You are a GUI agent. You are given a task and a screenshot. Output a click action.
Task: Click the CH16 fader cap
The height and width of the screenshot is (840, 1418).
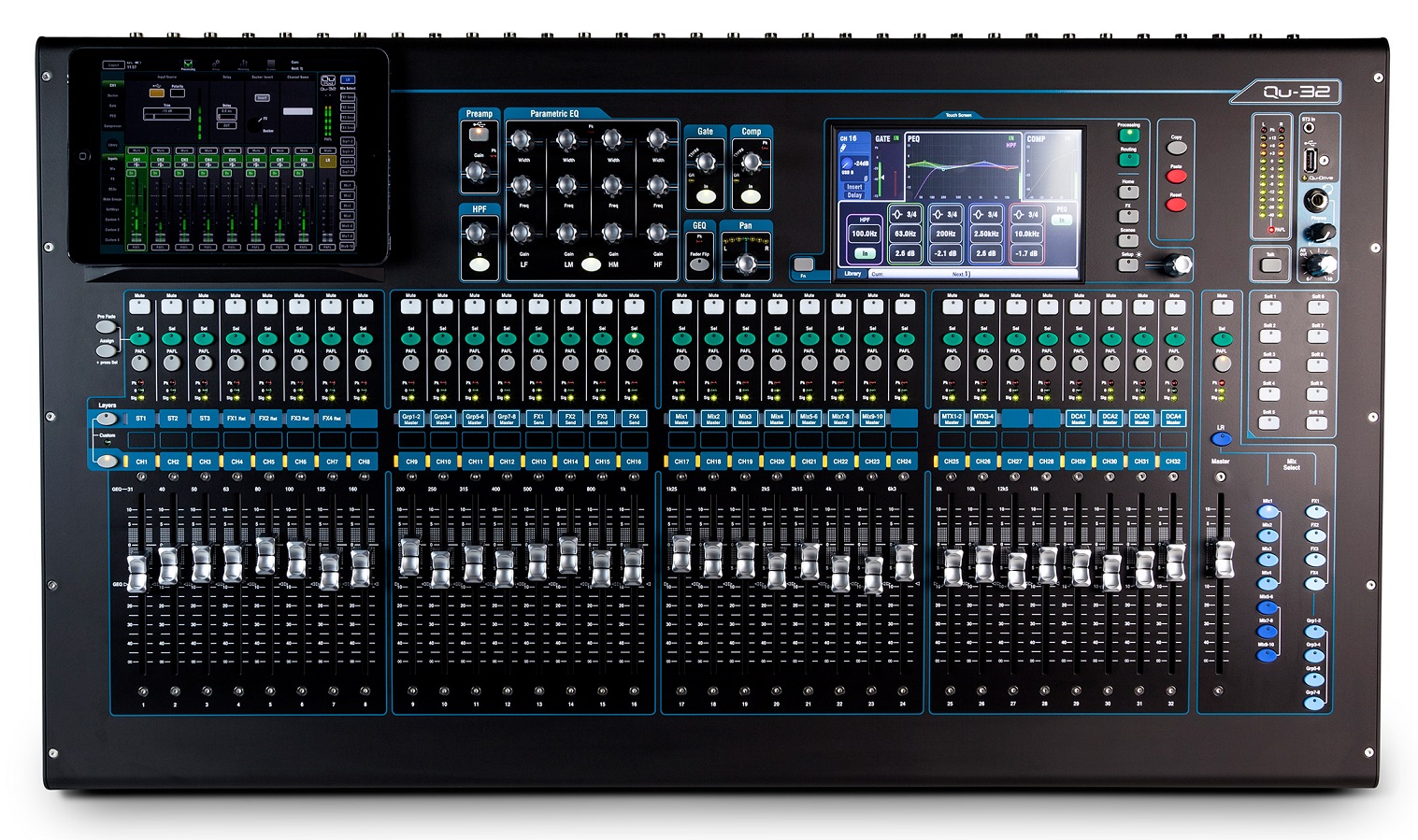pos(633,566)
